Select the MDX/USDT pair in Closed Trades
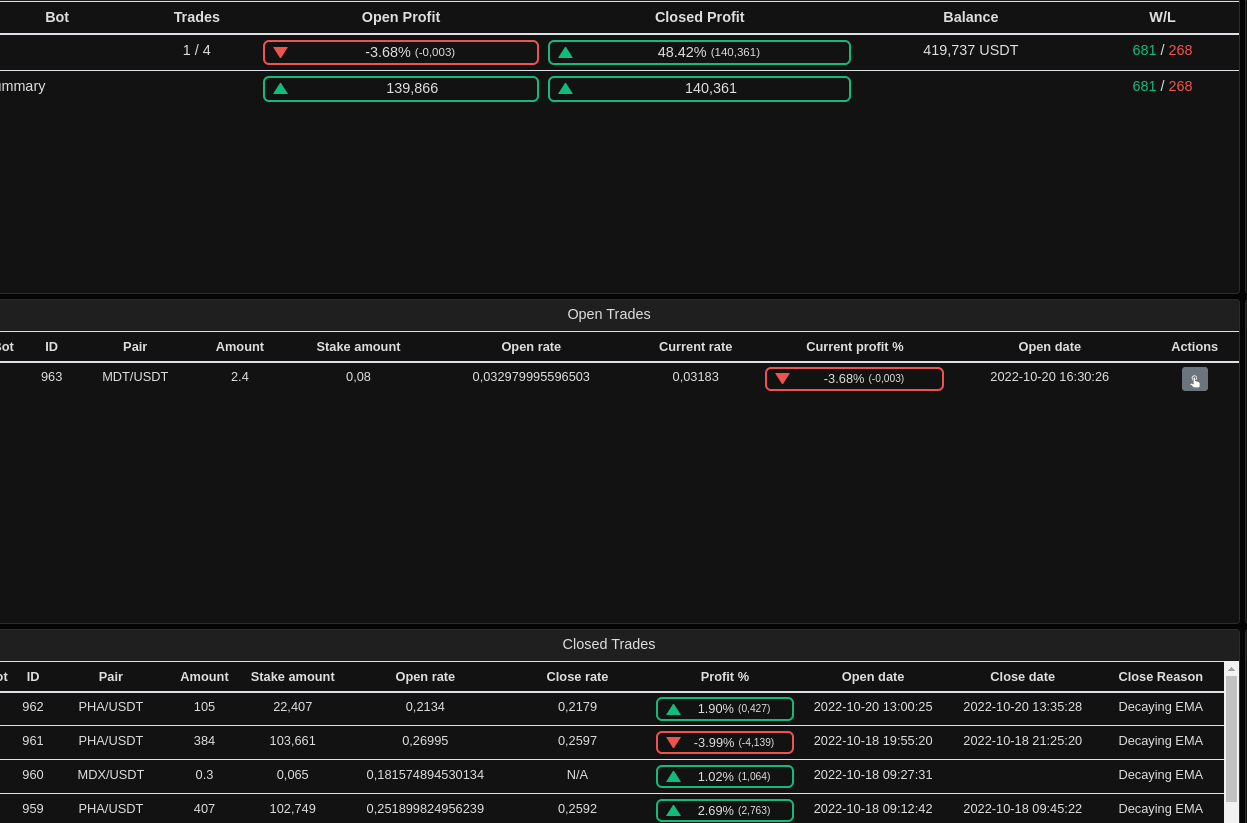The image size is (1247, 823). coord(111,775)
